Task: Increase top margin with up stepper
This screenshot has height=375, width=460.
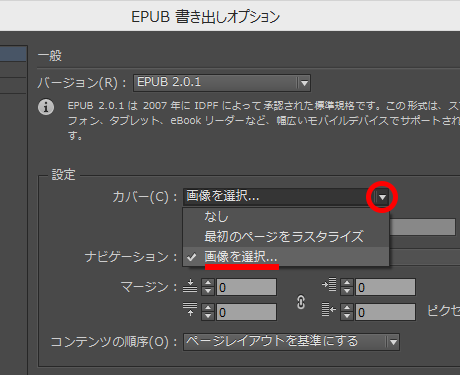Action: (x=208, y=283)
